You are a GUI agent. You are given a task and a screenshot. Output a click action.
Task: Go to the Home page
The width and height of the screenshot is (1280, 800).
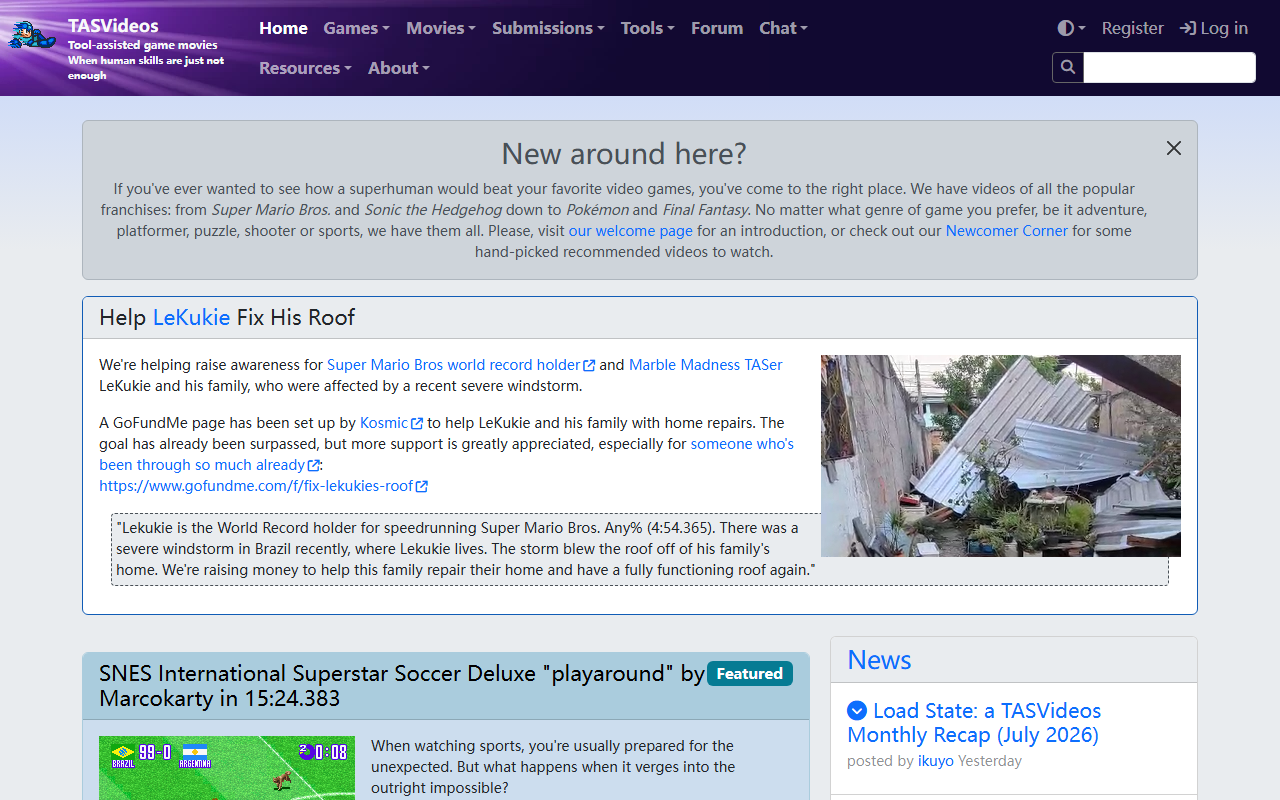[283, 28]
